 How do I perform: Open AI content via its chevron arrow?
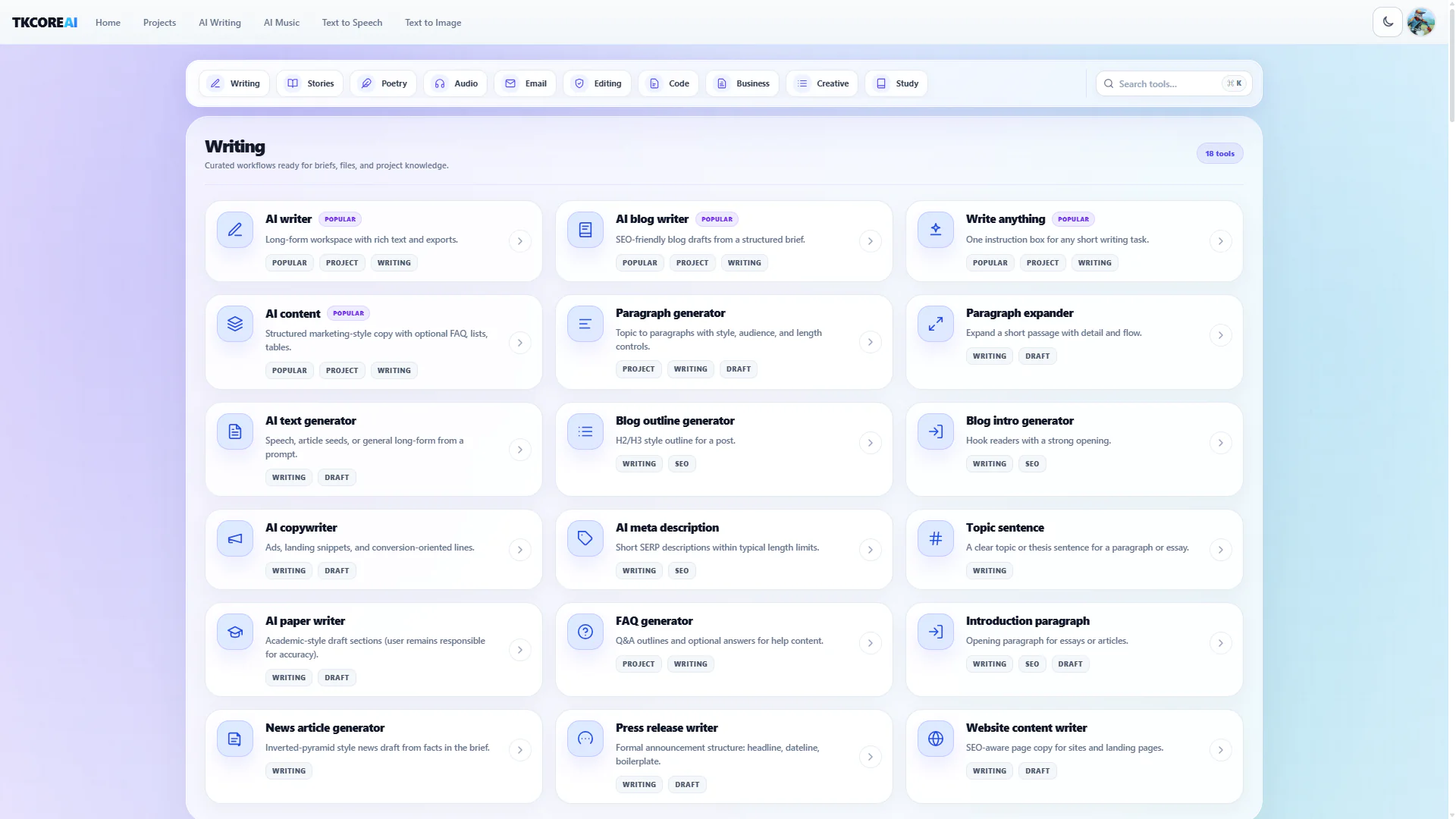(519, 343)
